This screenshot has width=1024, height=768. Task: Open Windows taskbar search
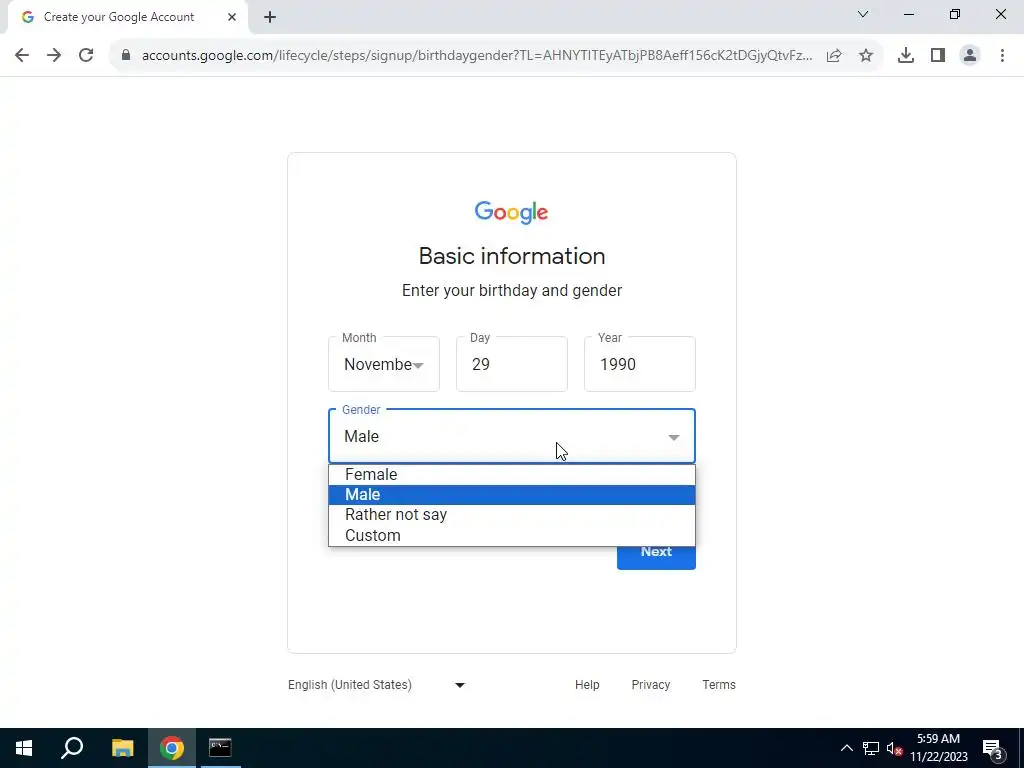click(x=72, y=748)
